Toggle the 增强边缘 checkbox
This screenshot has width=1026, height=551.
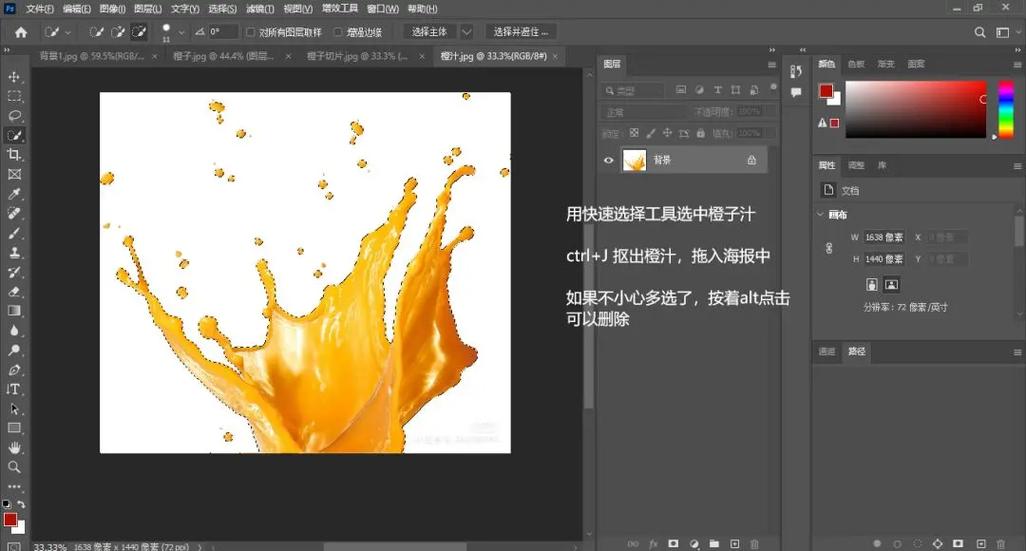(x=338, y=32)
